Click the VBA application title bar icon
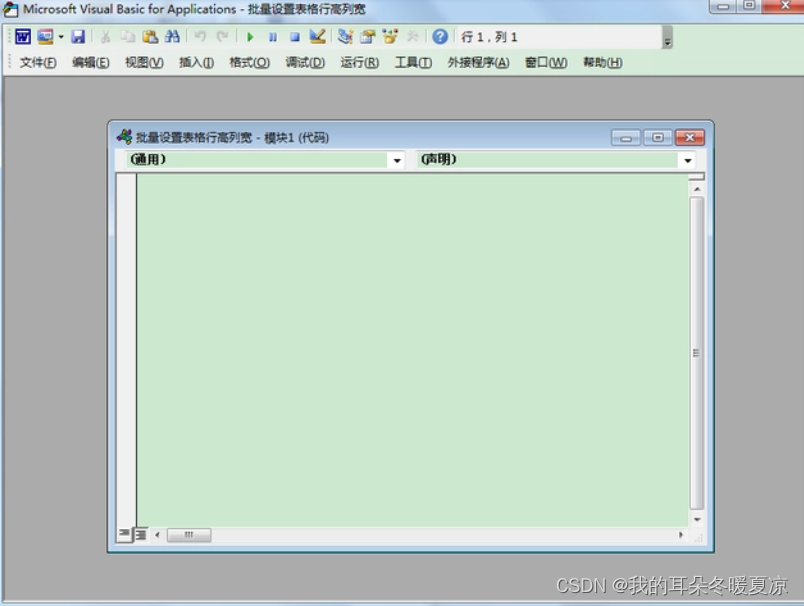The height and width of the screenshot is (606, 804). click(10, 9)
